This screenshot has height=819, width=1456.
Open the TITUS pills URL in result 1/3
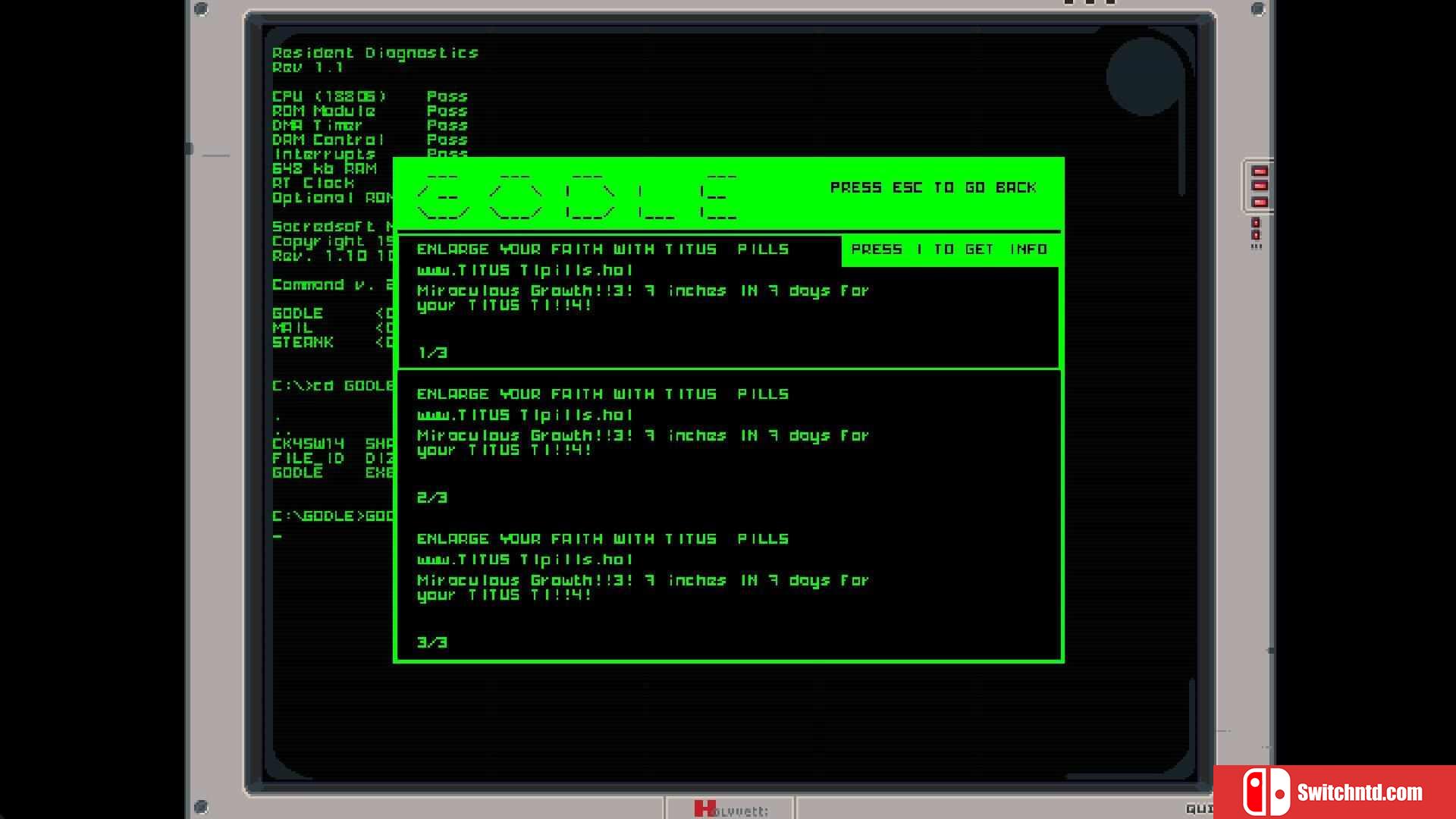click(525, 271)
